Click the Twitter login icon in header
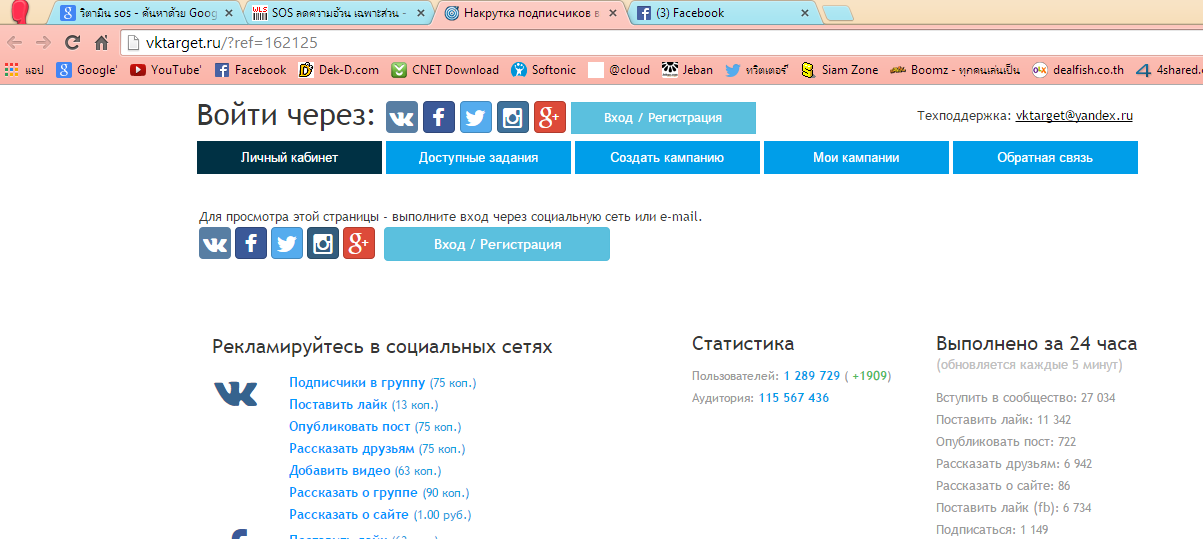The height and width of the screenshot is (539, 1203). [476, 117]
